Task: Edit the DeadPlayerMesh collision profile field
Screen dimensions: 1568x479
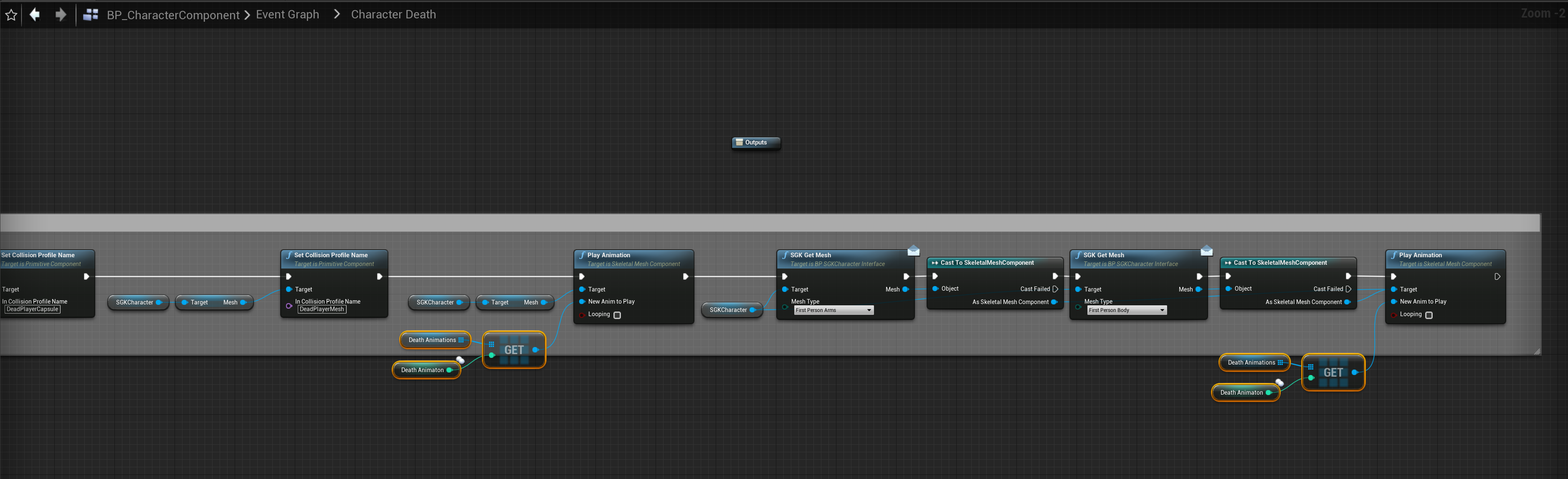Action: [x=322, y=309]
